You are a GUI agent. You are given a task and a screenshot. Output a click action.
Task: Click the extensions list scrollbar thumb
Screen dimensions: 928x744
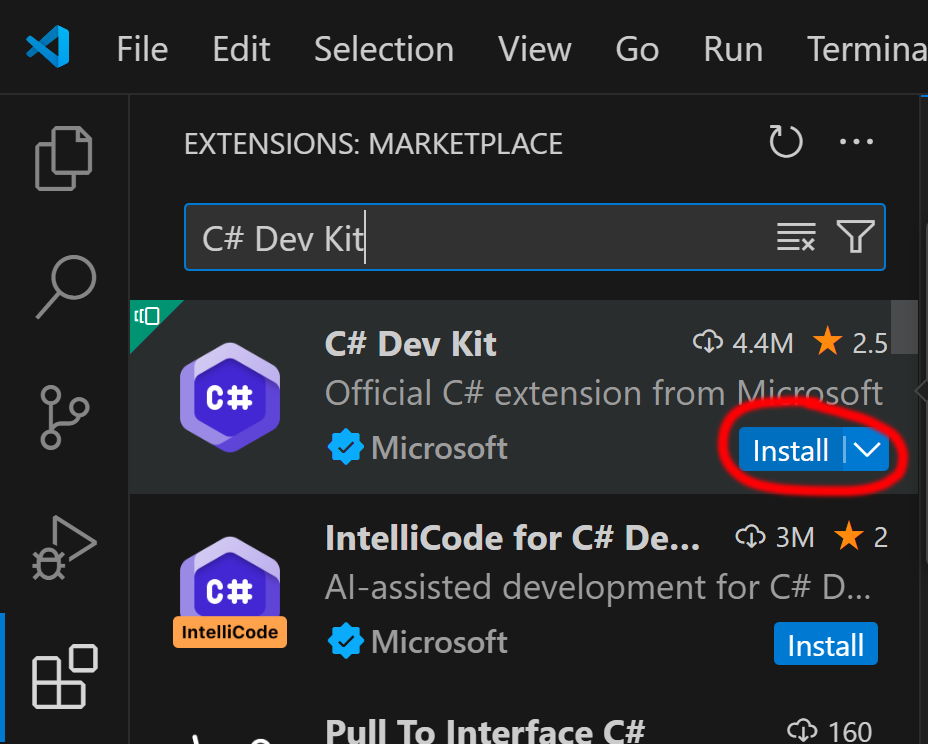(904, 326)
